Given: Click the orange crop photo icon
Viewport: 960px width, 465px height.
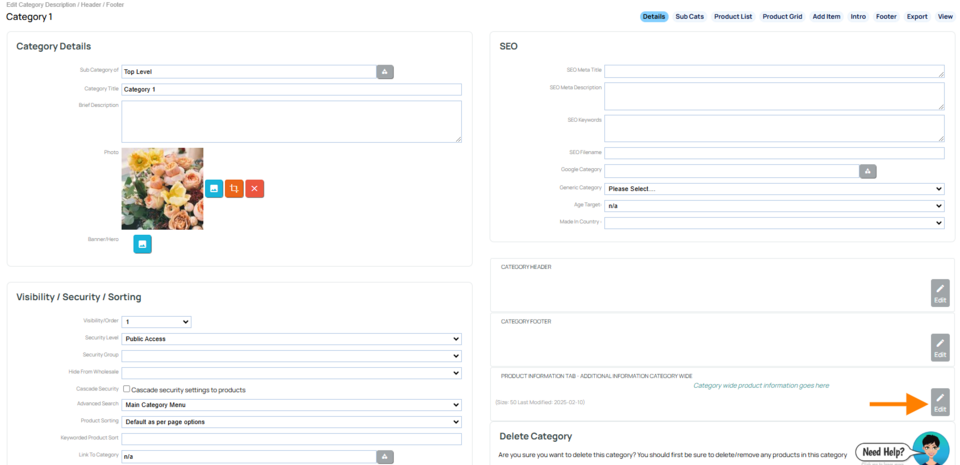Looking at the screenshot, I should [x=234, y=188].
